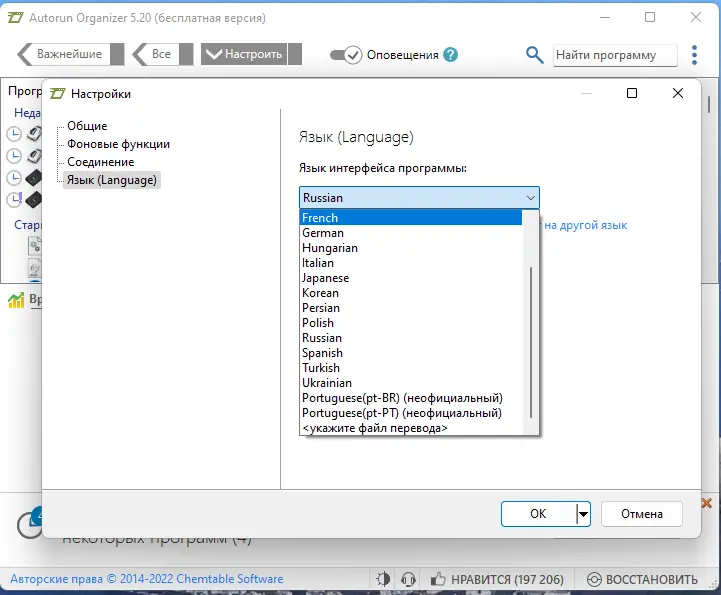The width and height of the screenshot is (721, 595).
Task: Focus the Найти программу search field
Action: [x=615, y=55]
